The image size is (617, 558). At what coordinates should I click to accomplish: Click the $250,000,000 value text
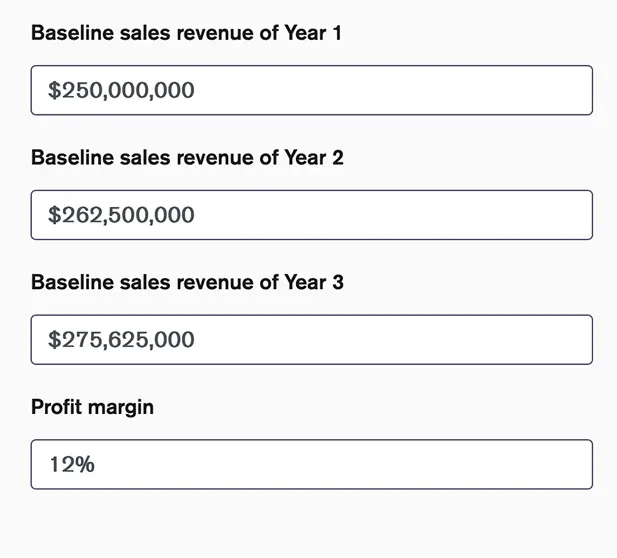pos(121,91)
